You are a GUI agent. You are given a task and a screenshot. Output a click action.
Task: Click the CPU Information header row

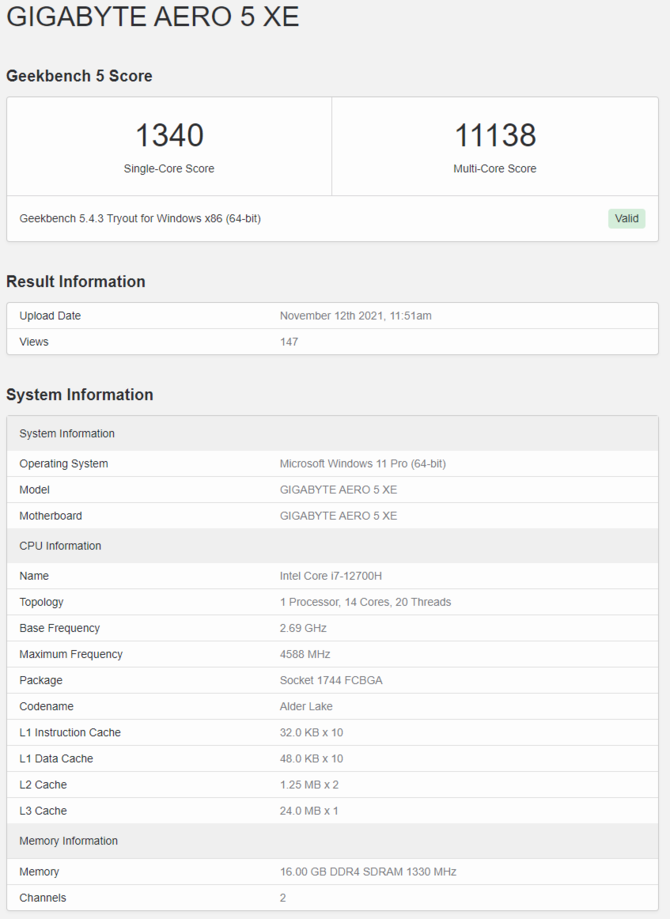pos(332,546)
